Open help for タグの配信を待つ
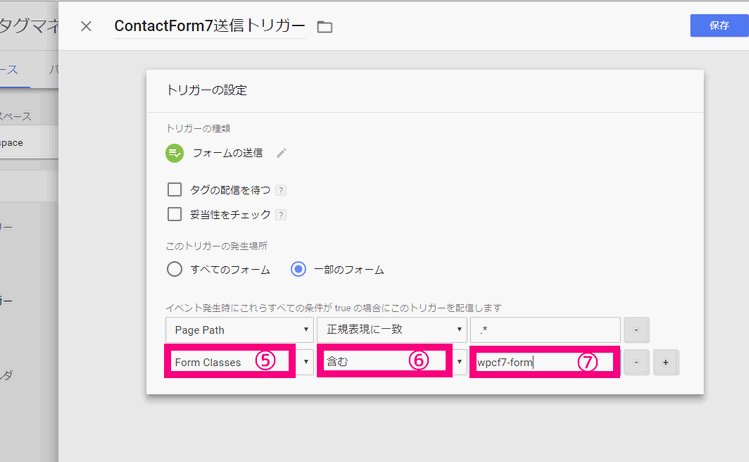749x462 pixels. click(281, 190)
